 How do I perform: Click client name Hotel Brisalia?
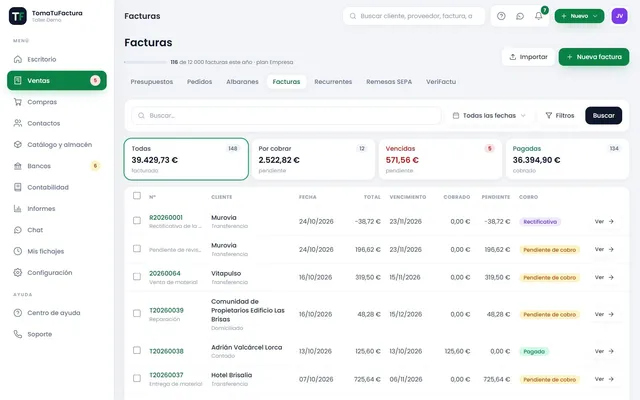click(231, 375)
